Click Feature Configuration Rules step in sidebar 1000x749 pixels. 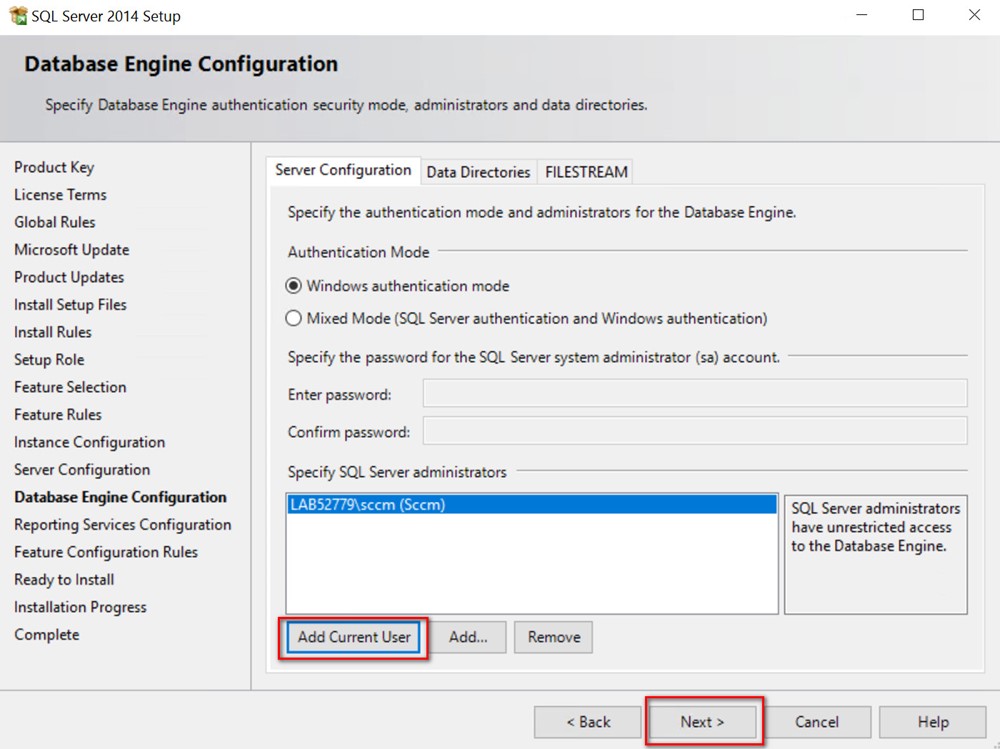pyautogui.click(x=106, y=552)
